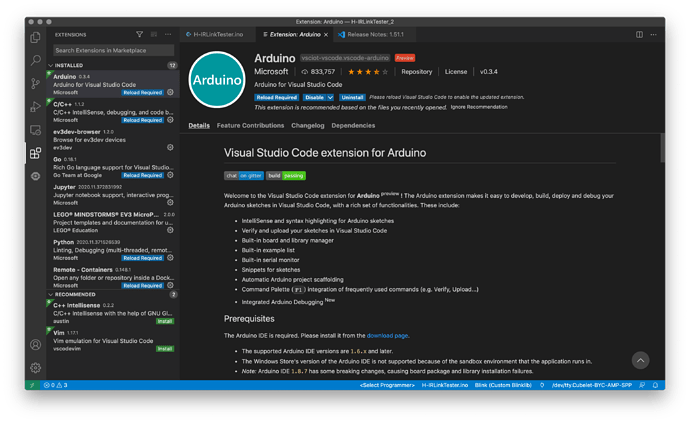Open the Changelog tab
The width and height of the screenshot is (690, 422).
[x=308, y=125]
